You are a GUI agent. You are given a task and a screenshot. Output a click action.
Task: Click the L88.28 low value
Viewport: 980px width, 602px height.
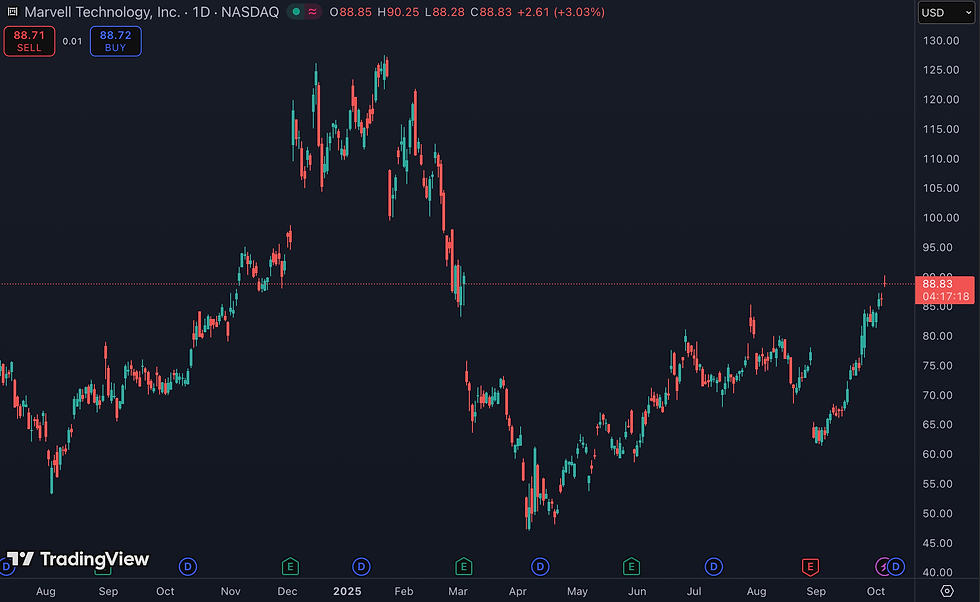444,12
